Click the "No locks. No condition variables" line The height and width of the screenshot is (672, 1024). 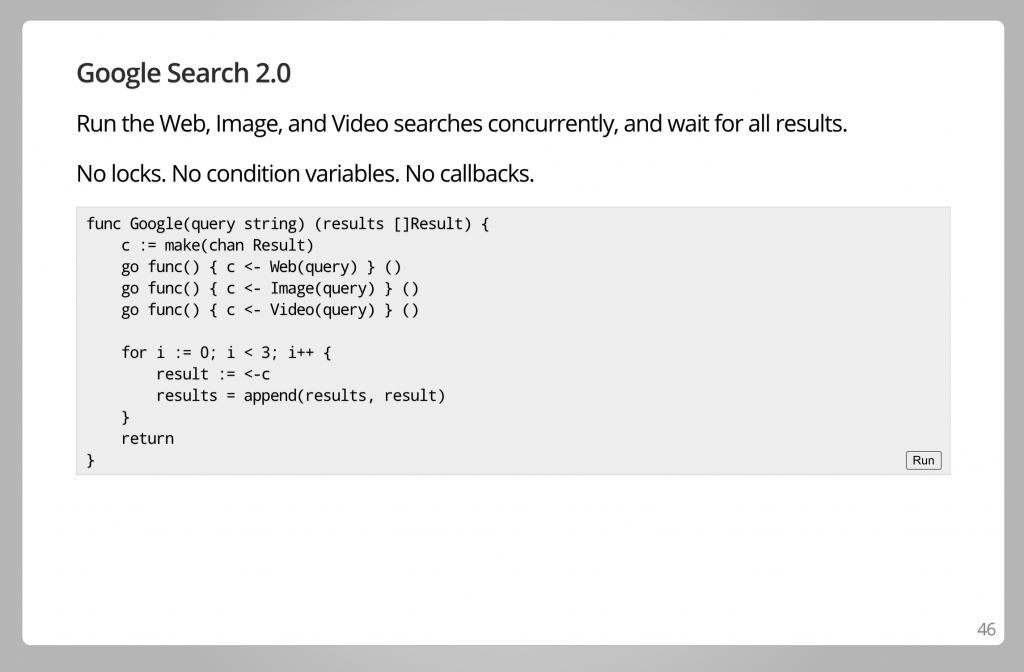tap(305, 174)
